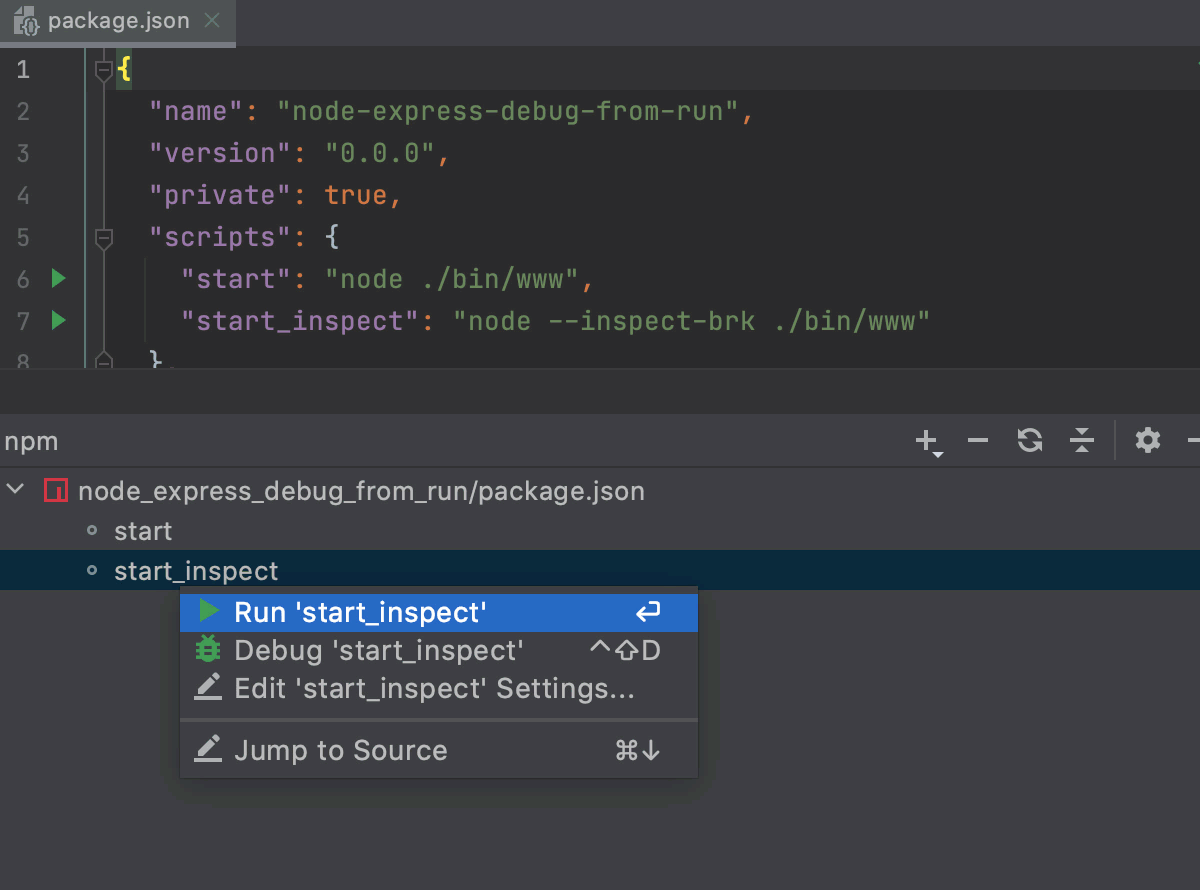Click the red npm icon beside package.json node

tap(56, 491)
